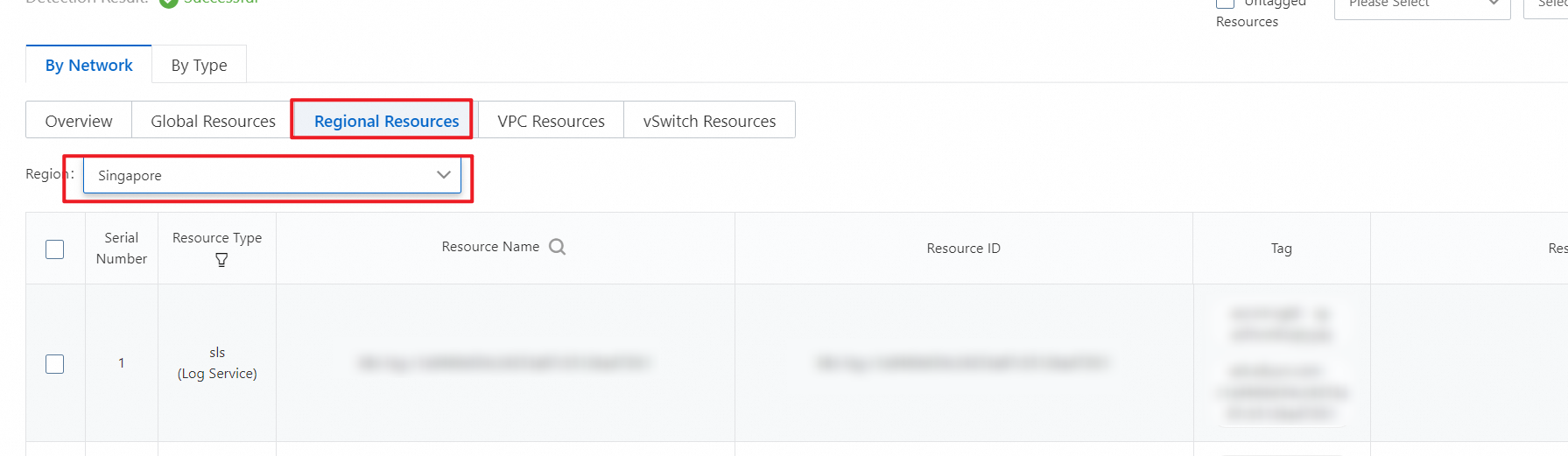Select the sls (Log Service) cell

pos(217,362)
